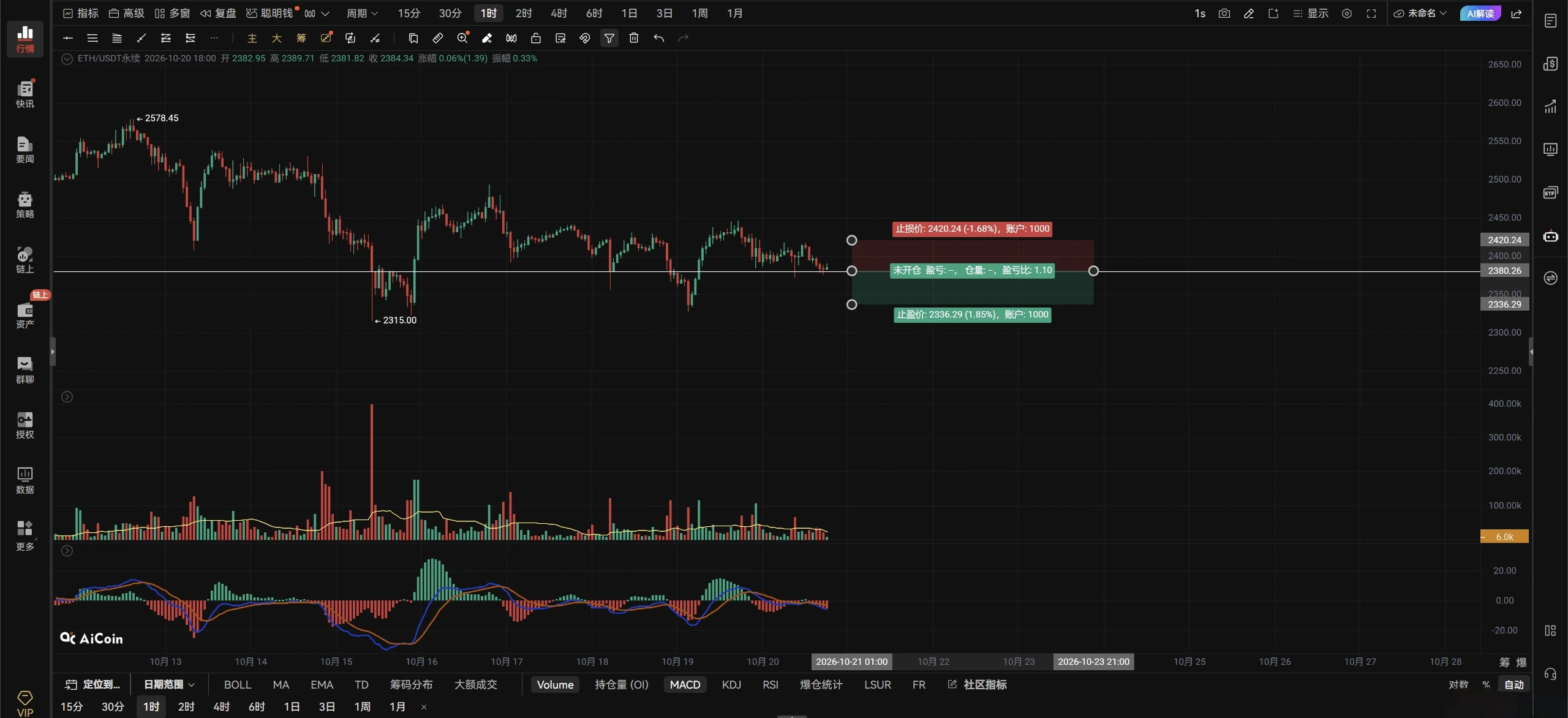
Task: Expand the 周期 period dropdown
Action: tap(362, 13)
